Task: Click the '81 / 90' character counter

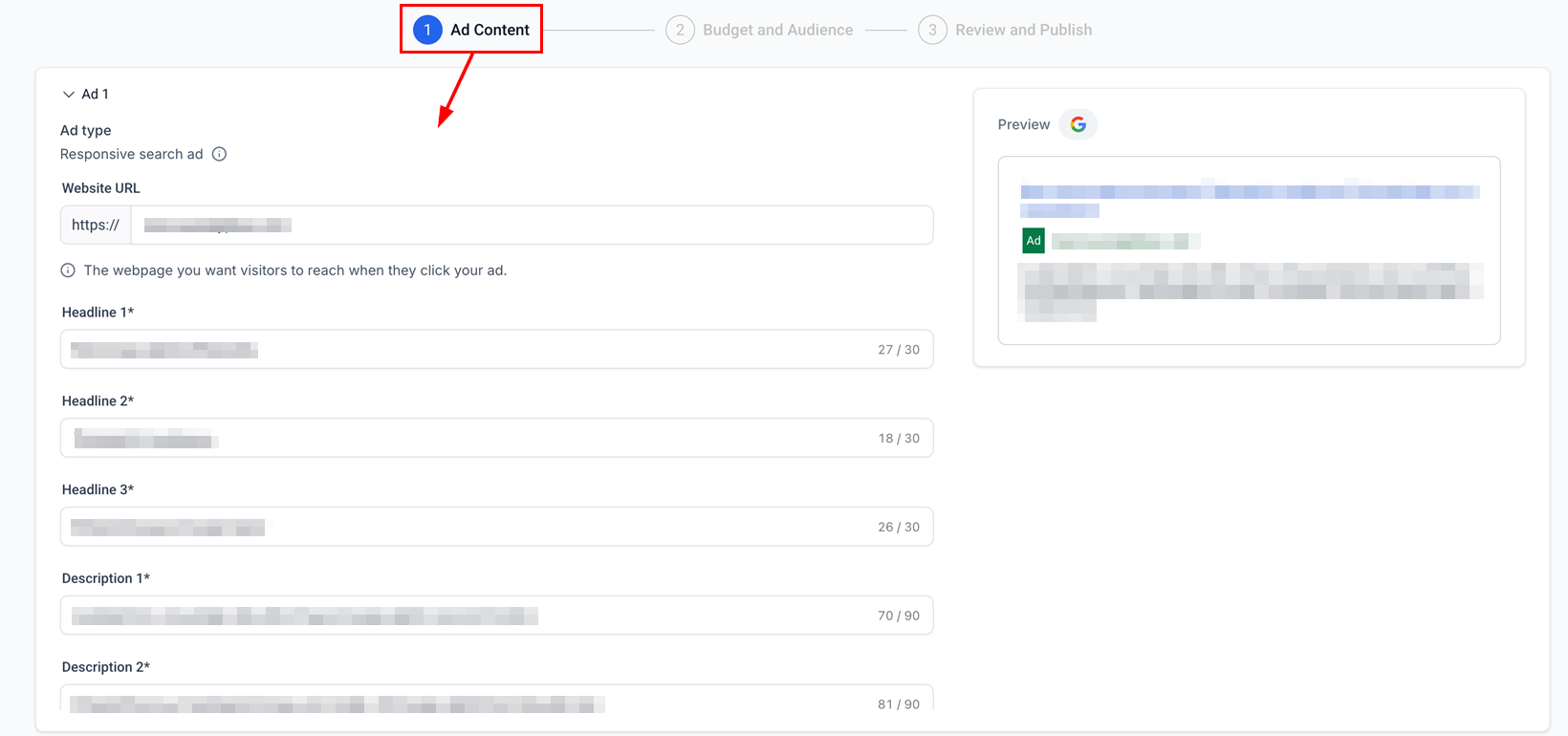Action: [899, 704]
